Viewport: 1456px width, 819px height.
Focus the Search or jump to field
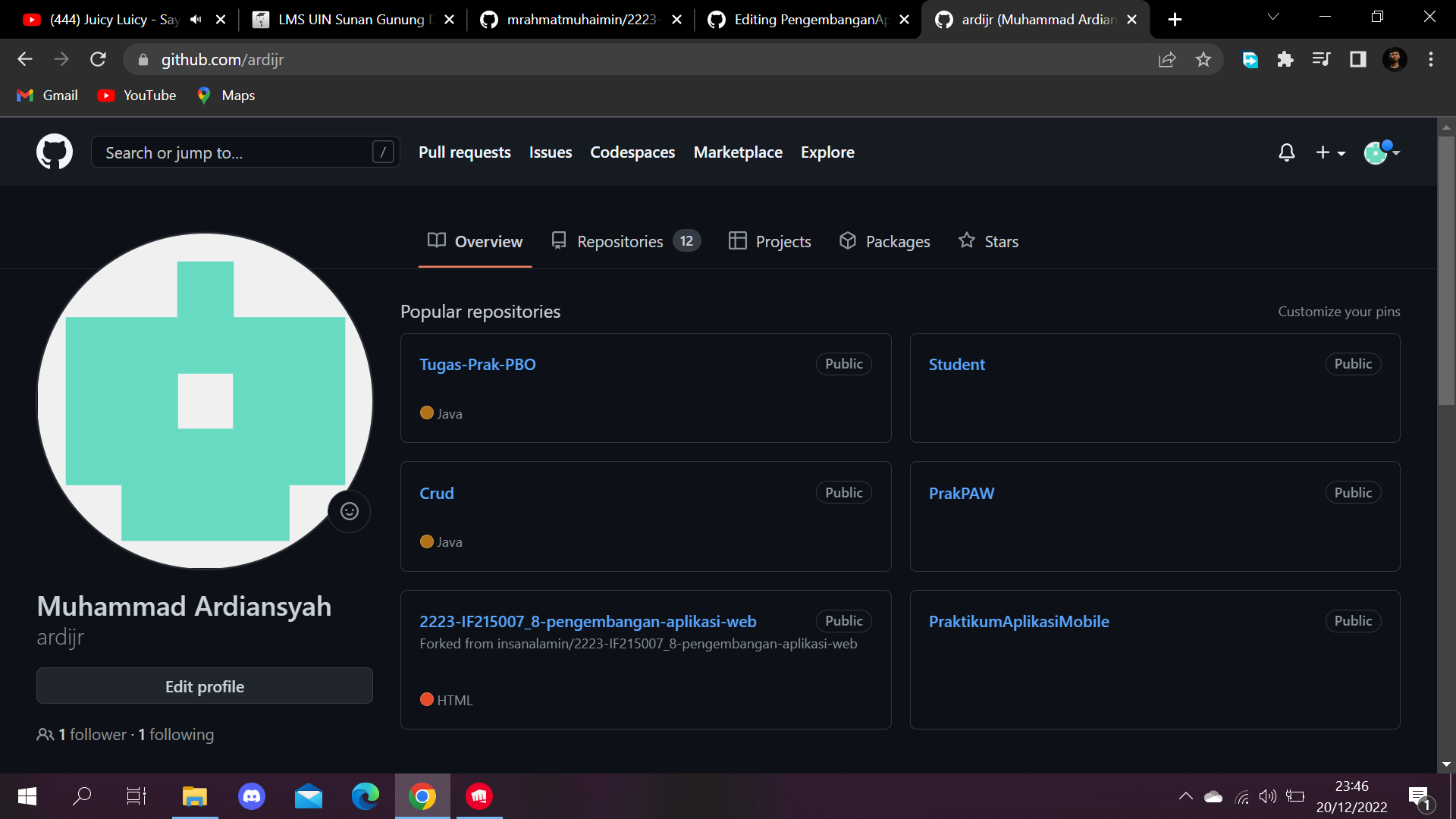coord(246,152)
